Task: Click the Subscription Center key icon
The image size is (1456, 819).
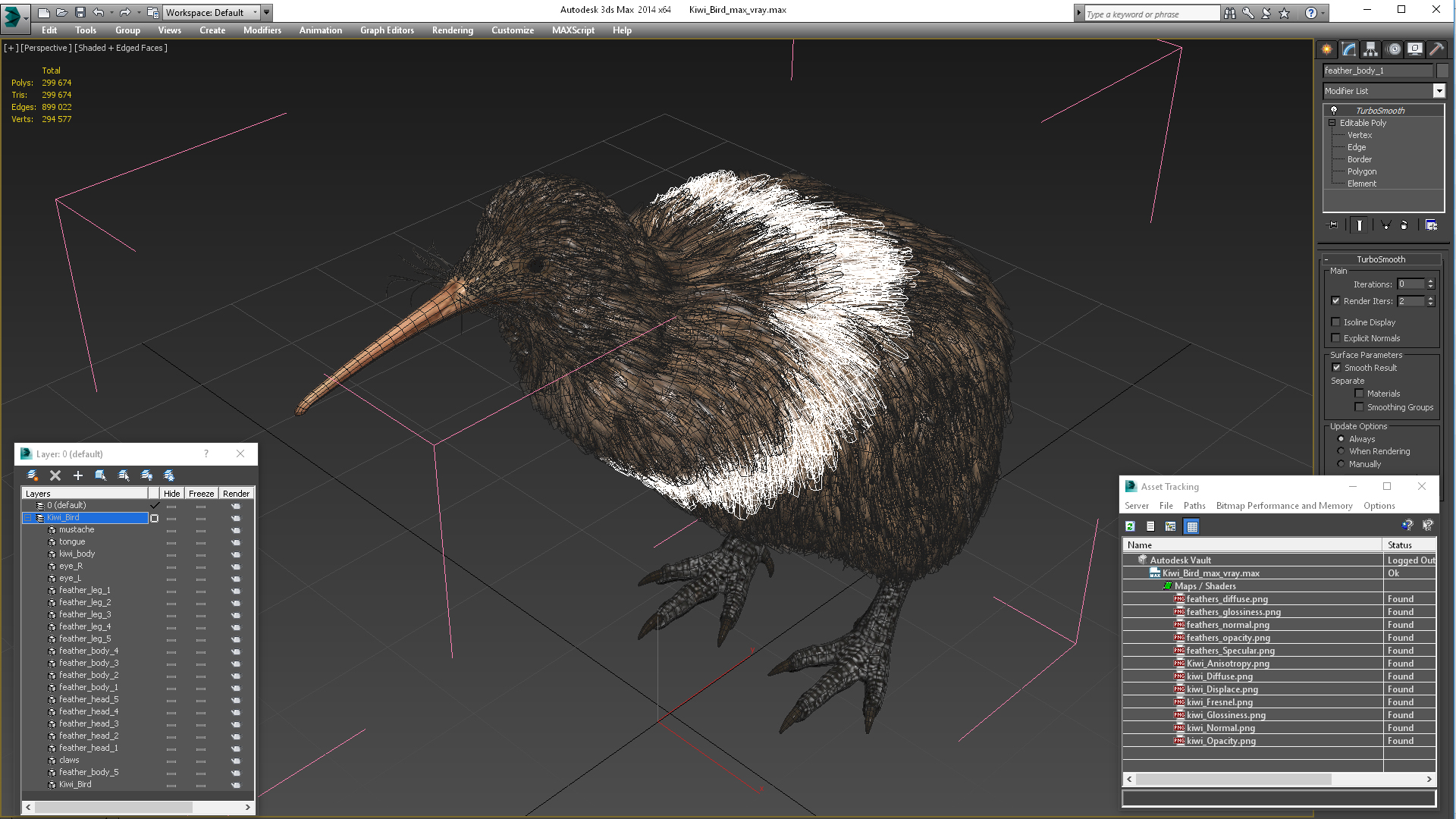Action: [1248, 13]
